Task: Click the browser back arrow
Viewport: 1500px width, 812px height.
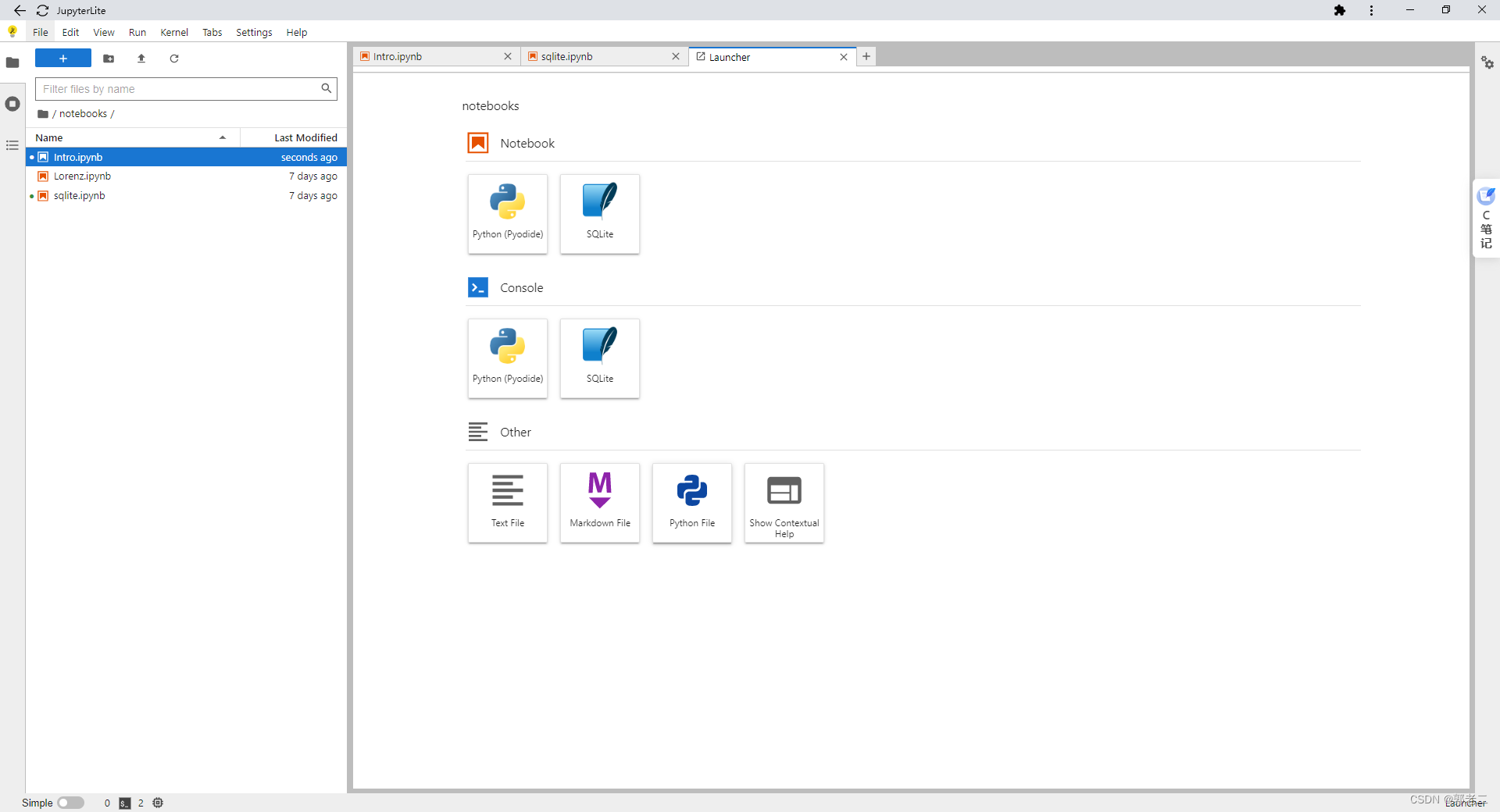Action: pos(20,10)
